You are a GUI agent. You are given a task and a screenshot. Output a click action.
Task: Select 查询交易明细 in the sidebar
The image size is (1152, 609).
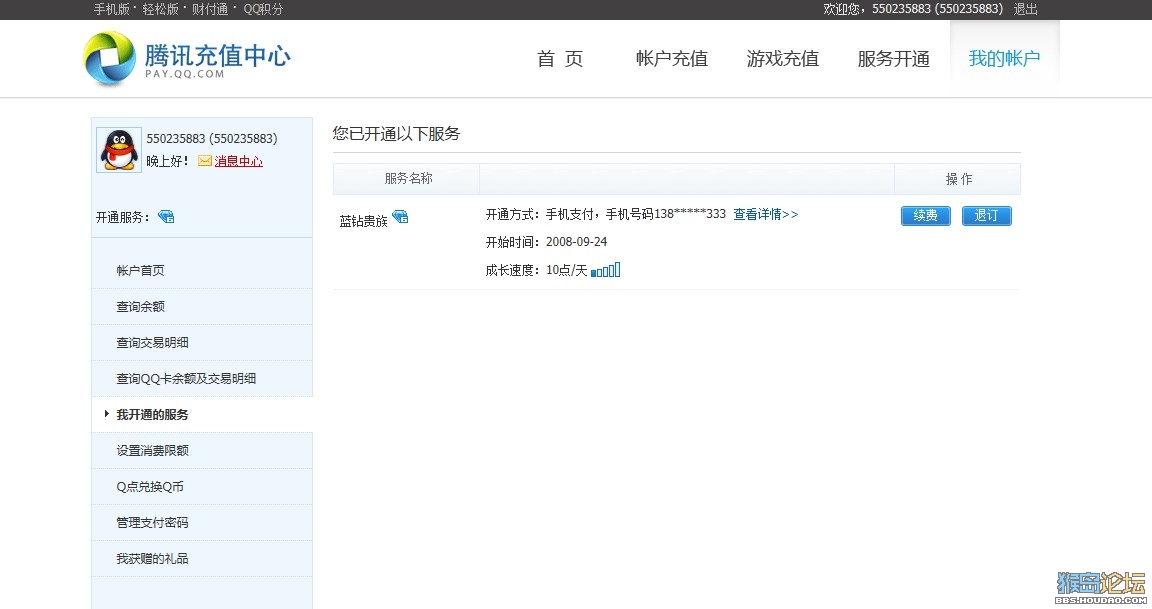202,342
